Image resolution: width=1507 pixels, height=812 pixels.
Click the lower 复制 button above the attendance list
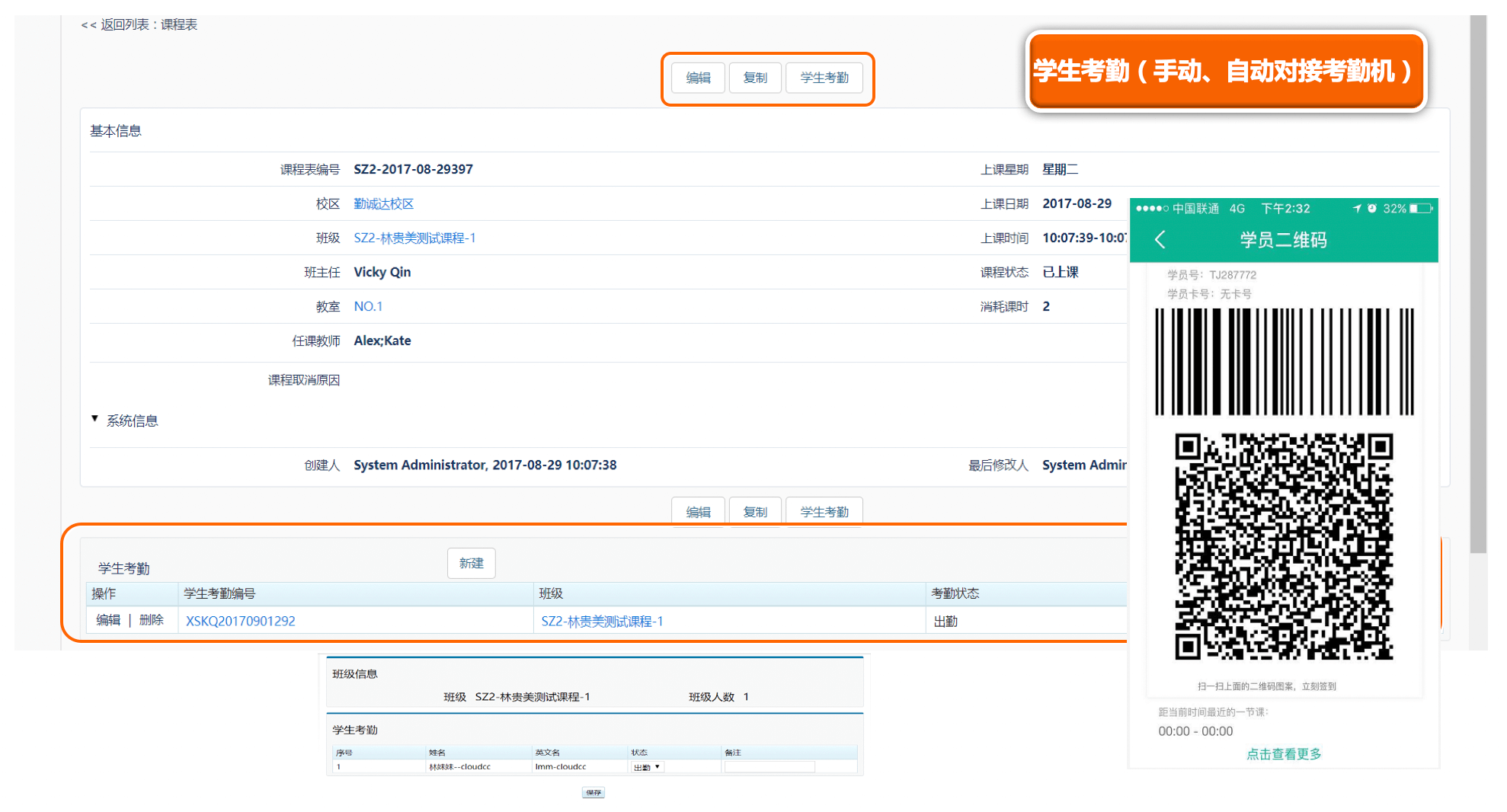pos(755,512)
